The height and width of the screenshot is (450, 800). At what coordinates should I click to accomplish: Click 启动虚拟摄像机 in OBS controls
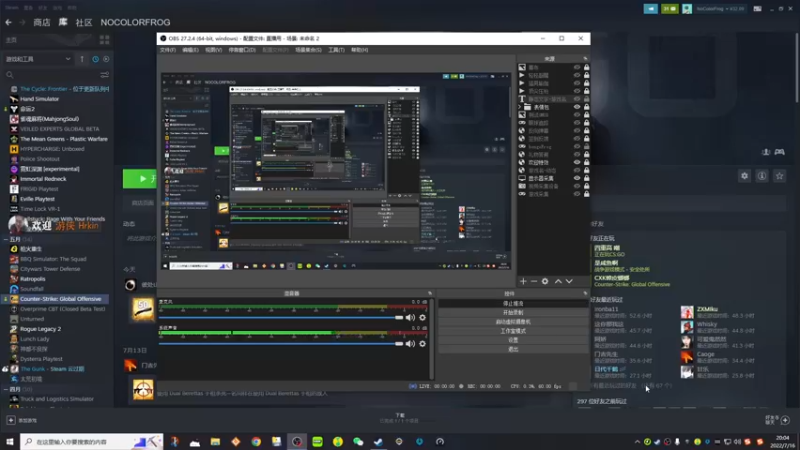pos(513,322)
